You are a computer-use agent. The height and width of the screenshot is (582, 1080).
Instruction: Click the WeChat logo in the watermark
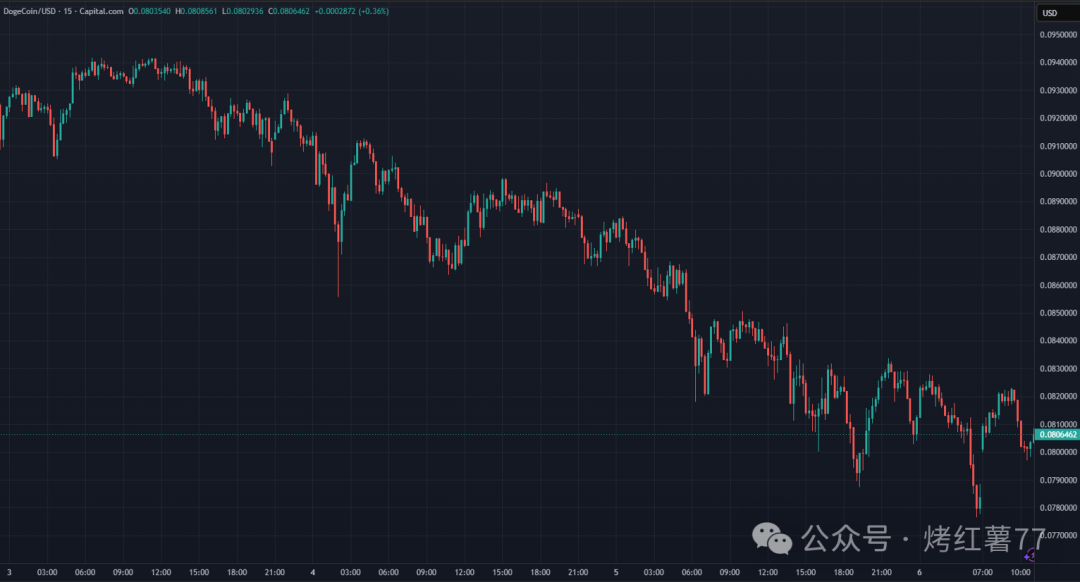pyautogui.click(x=772, y=538)
